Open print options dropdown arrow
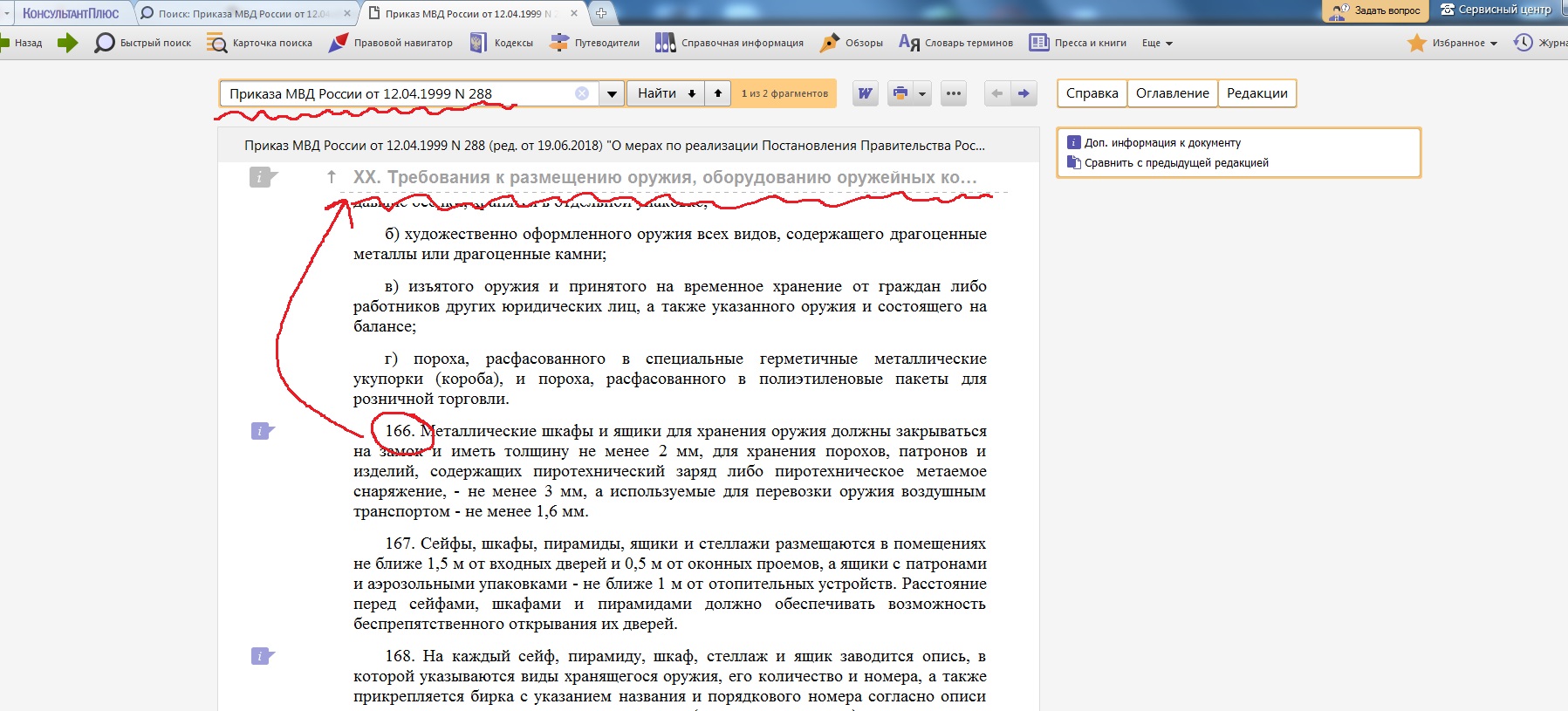This screenshot has width=1568, height=711. coord(922,93)
